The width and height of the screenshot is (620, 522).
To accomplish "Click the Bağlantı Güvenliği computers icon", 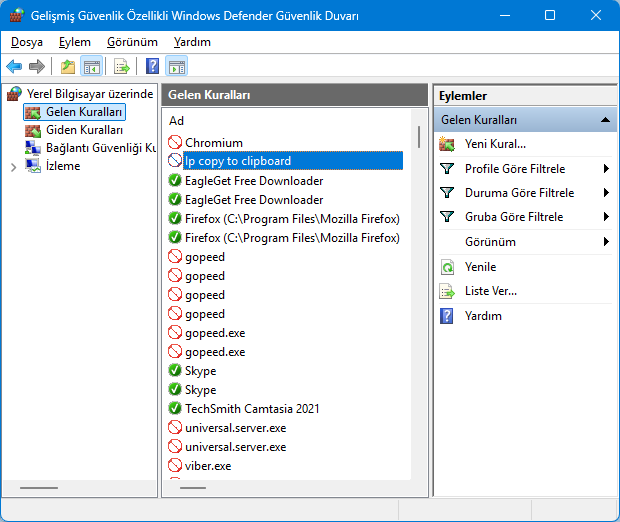I will (x=33, y=148).
